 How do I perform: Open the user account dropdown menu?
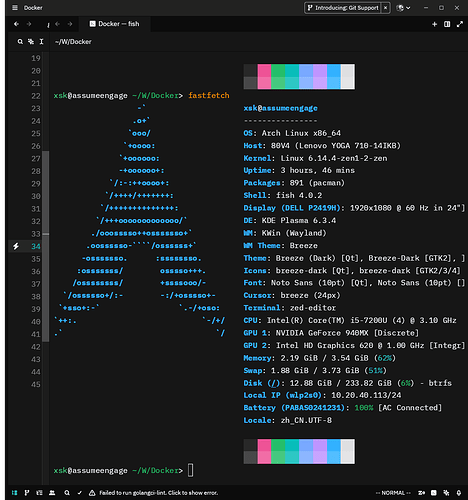coord(403,8)
